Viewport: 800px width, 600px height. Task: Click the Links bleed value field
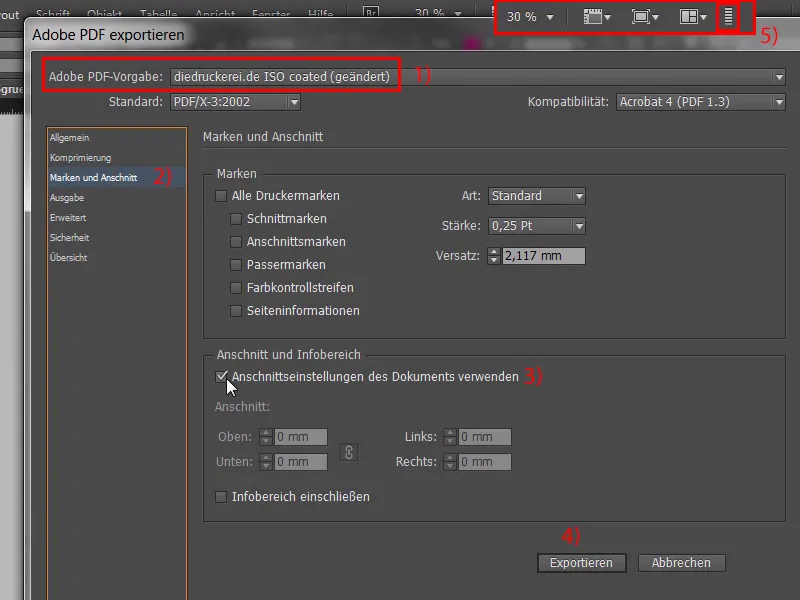pyautogui.click(x=485, y=437)
